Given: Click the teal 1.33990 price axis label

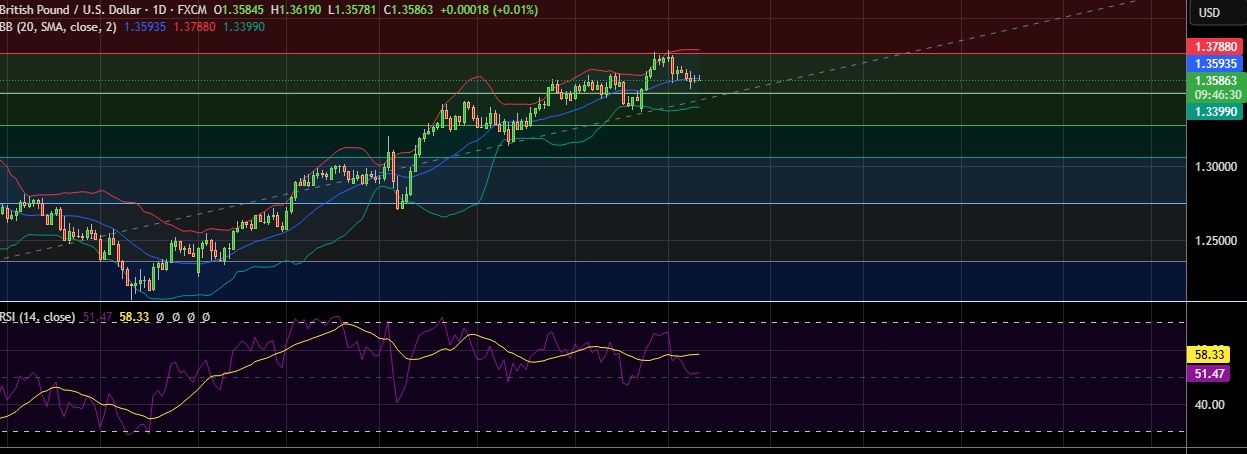Looking at the screenshot, I should coord(1213,112).
